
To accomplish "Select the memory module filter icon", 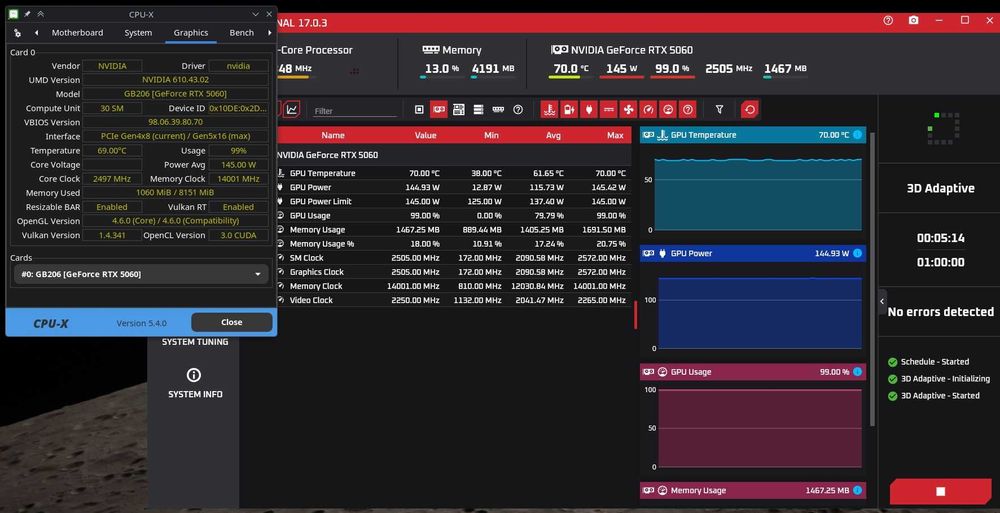I will coord(498,110).
